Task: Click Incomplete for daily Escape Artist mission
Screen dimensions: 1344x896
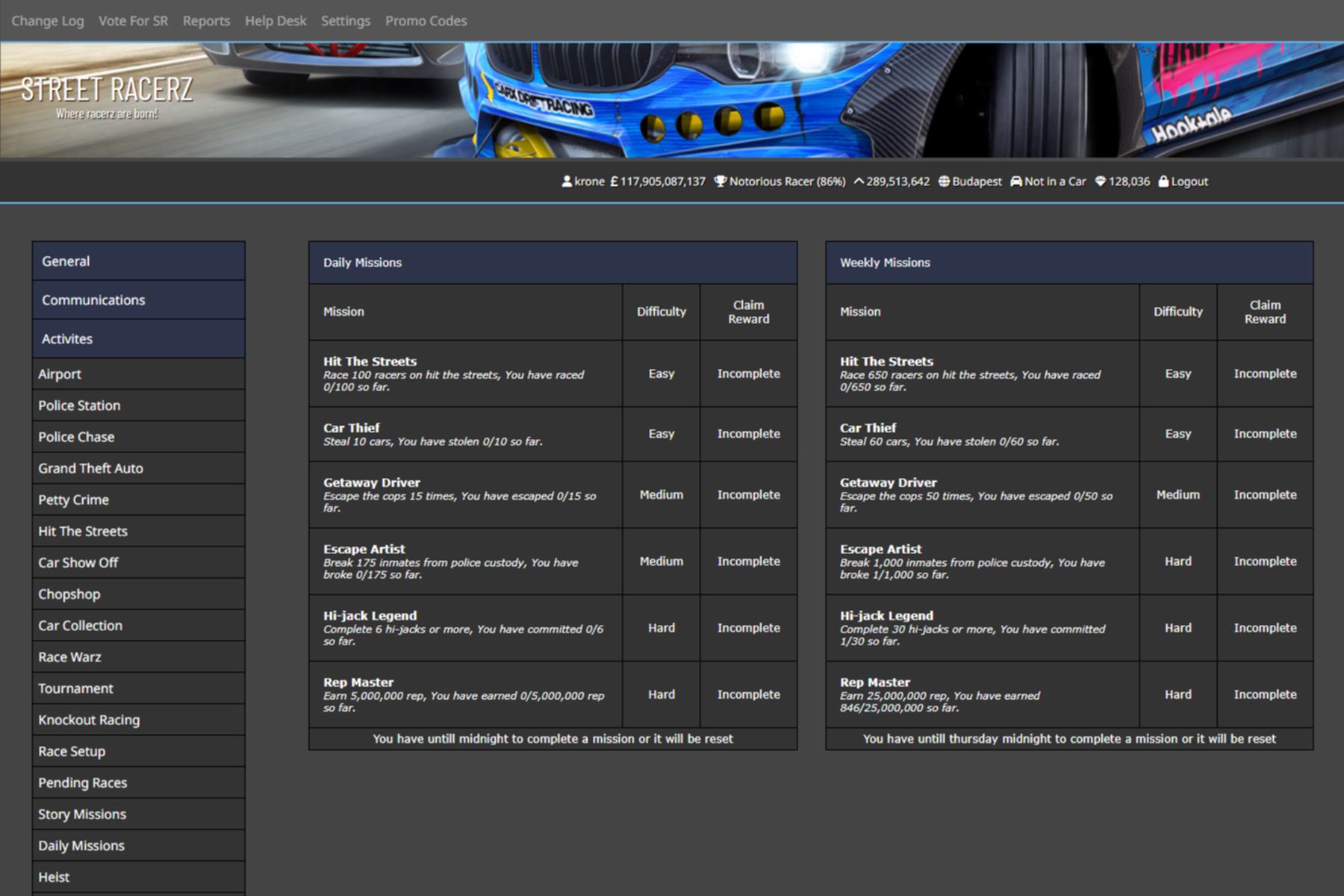Action: 748,561
